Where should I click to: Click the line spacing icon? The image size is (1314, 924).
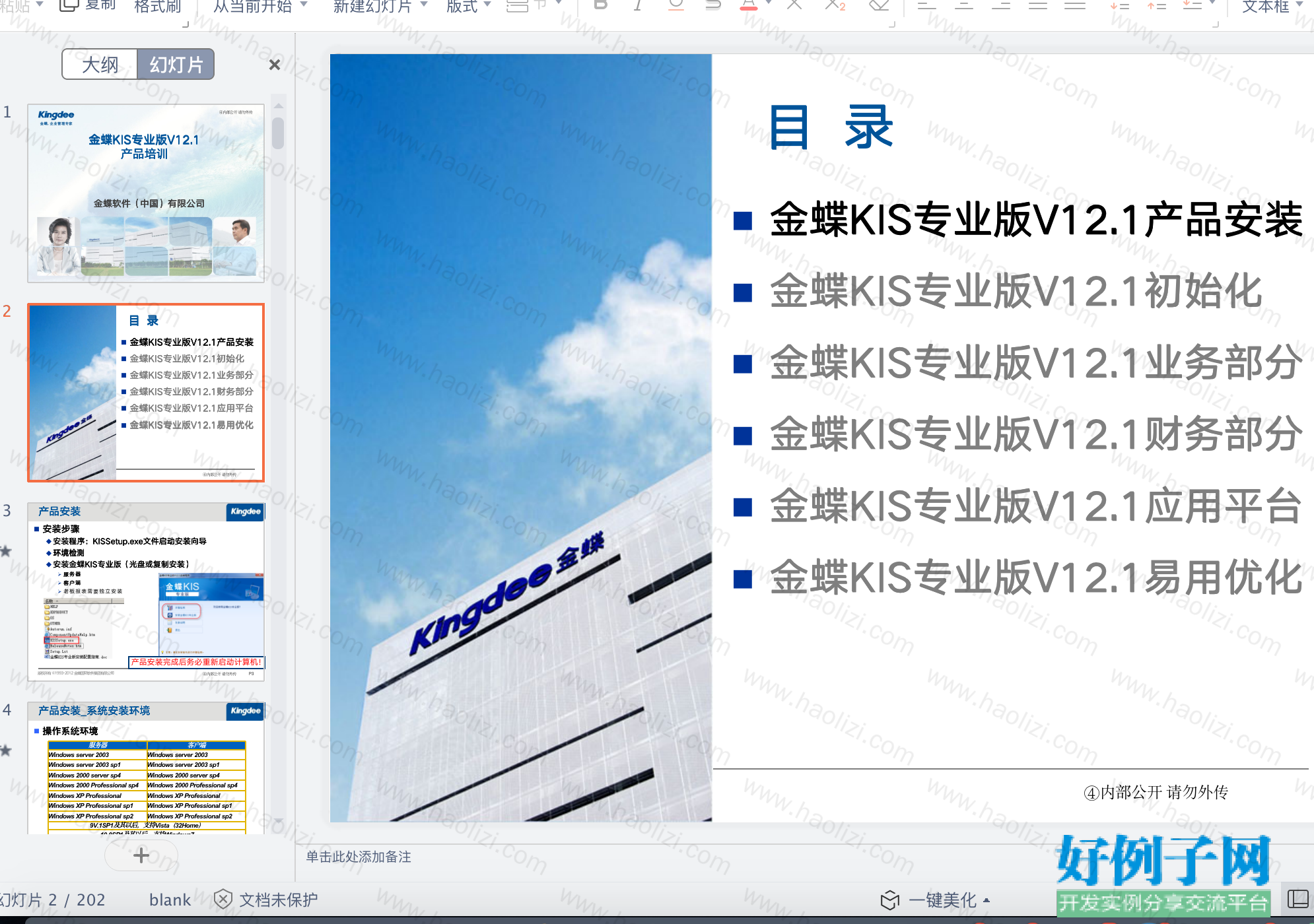tap(1191, 5)
